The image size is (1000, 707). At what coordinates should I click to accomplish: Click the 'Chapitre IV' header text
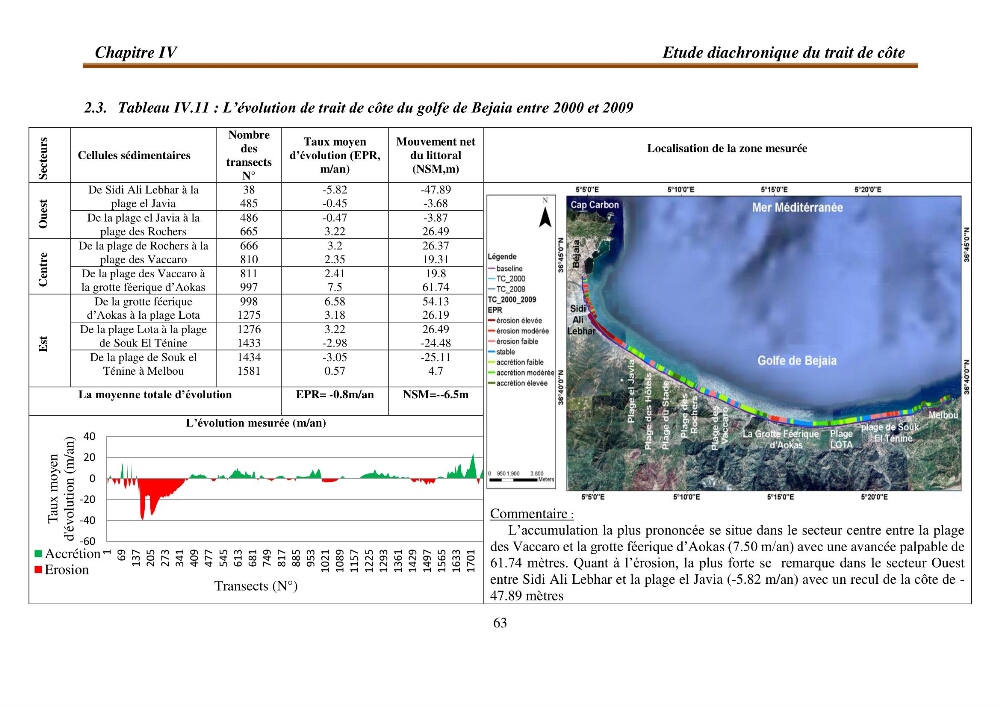point(136,52)
